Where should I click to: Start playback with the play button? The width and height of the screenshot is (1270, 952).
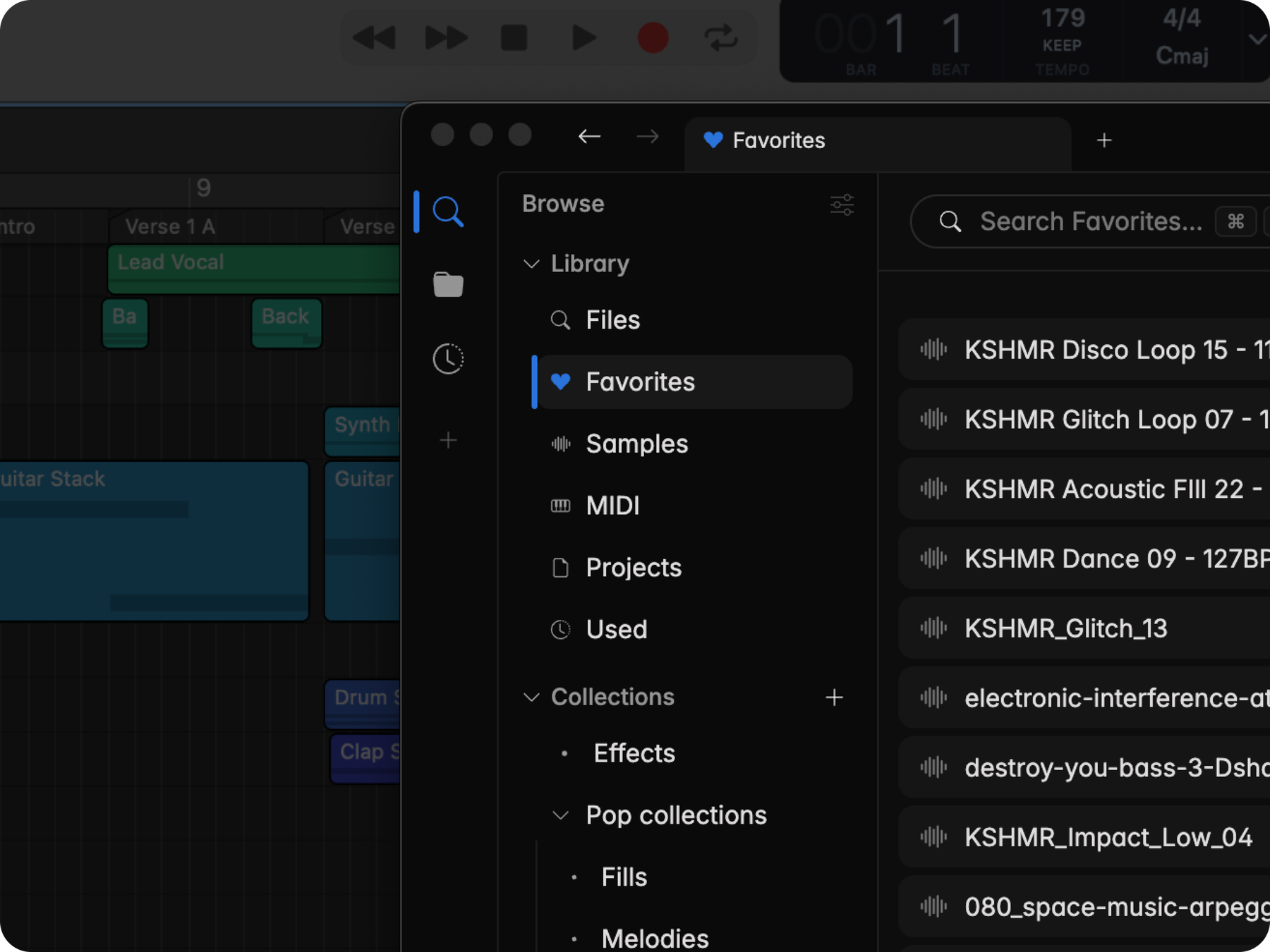pos(583,37)
